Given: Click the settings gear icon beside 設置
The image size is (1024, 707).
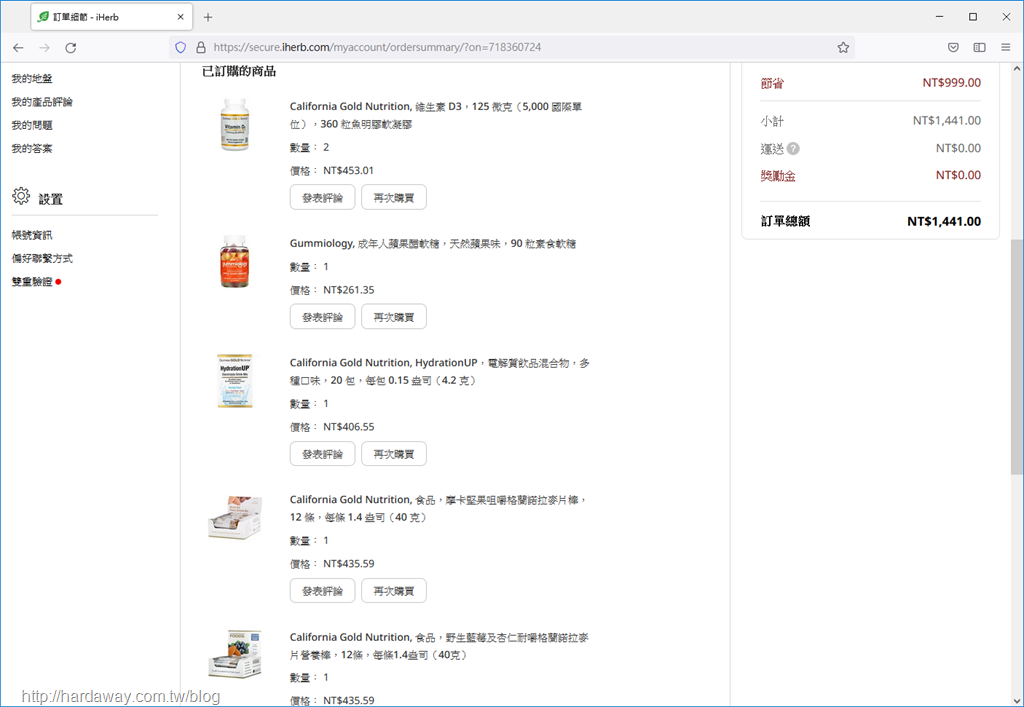Looking at the screenshot, I should point(21,195).
